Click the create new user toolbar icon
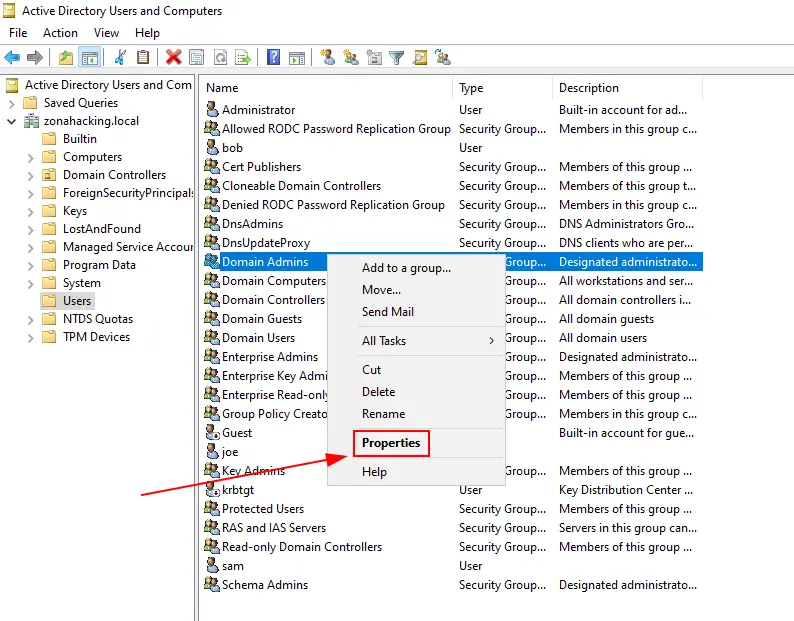 327,58
